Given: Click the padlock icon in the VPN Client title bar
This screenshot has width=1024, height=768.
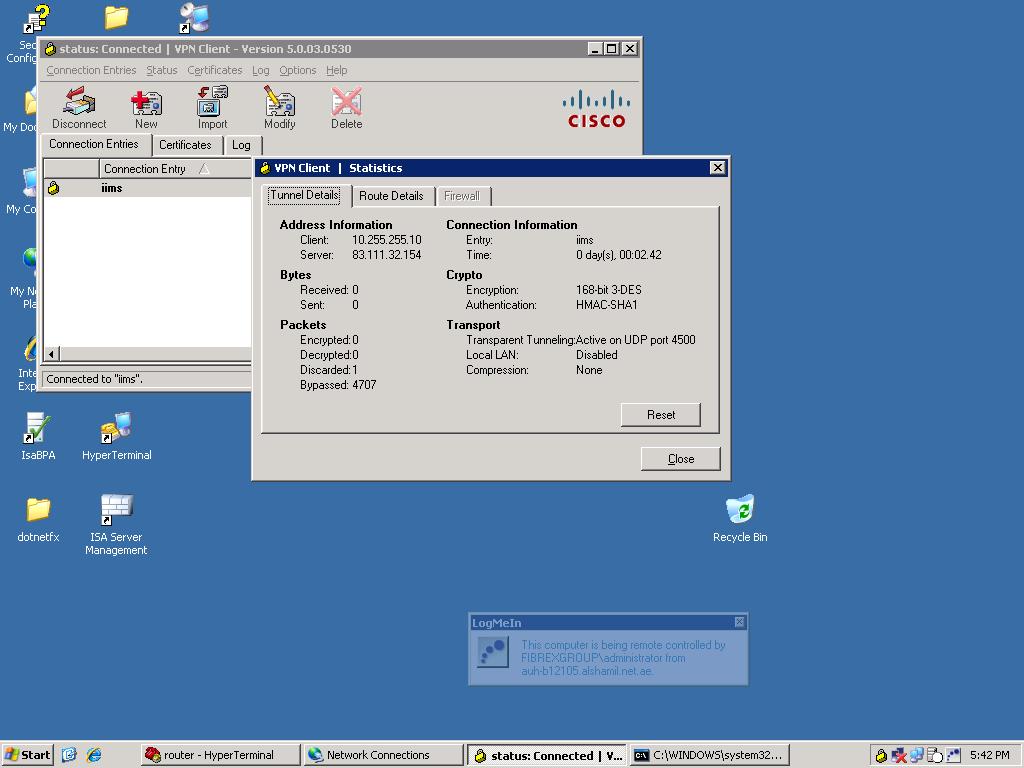Looking at the screenshot, I should click(50, 49).
